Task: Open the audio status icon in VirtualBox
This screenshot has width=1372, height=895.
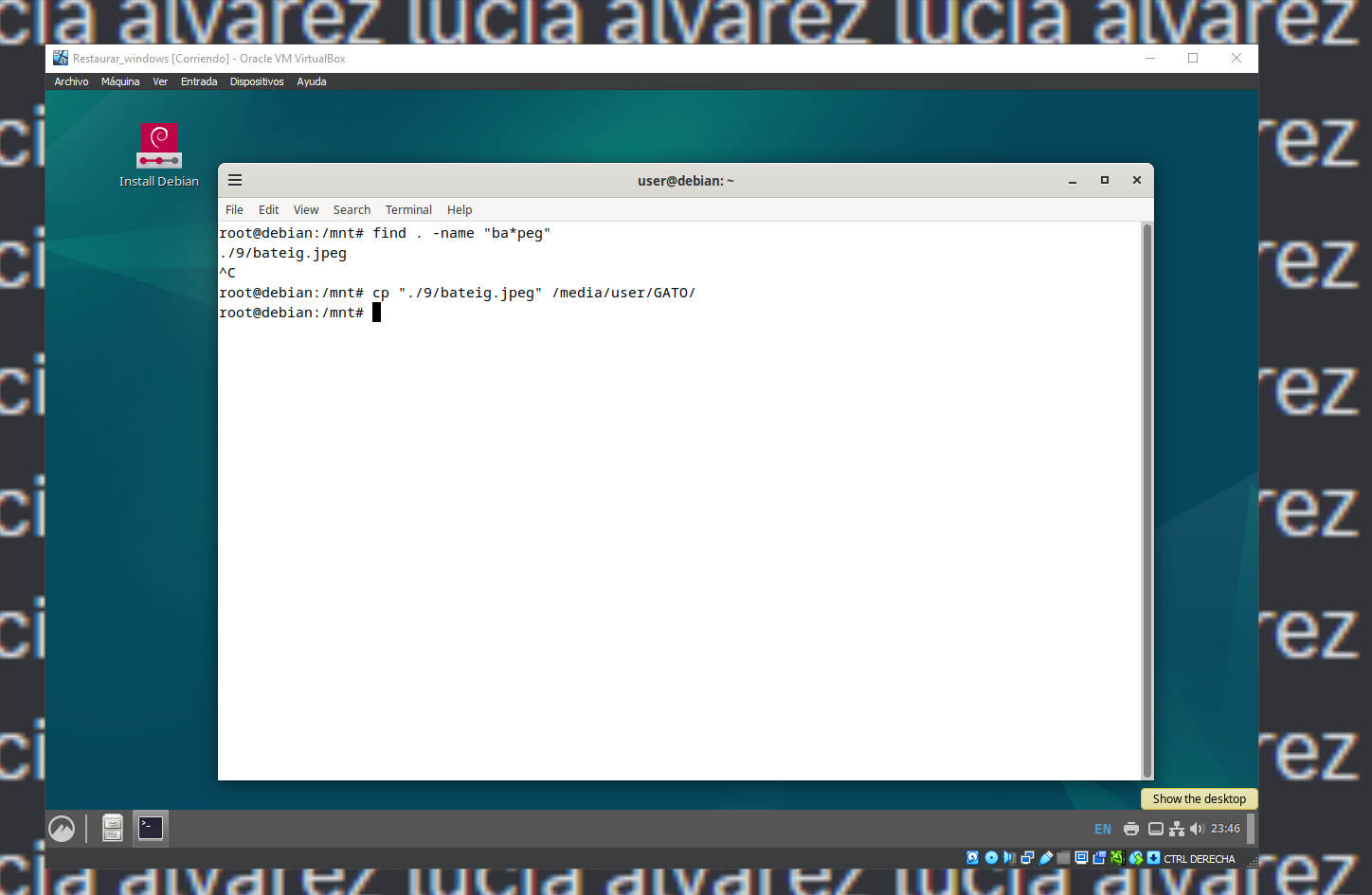Action: click(x=1009, y=858)
